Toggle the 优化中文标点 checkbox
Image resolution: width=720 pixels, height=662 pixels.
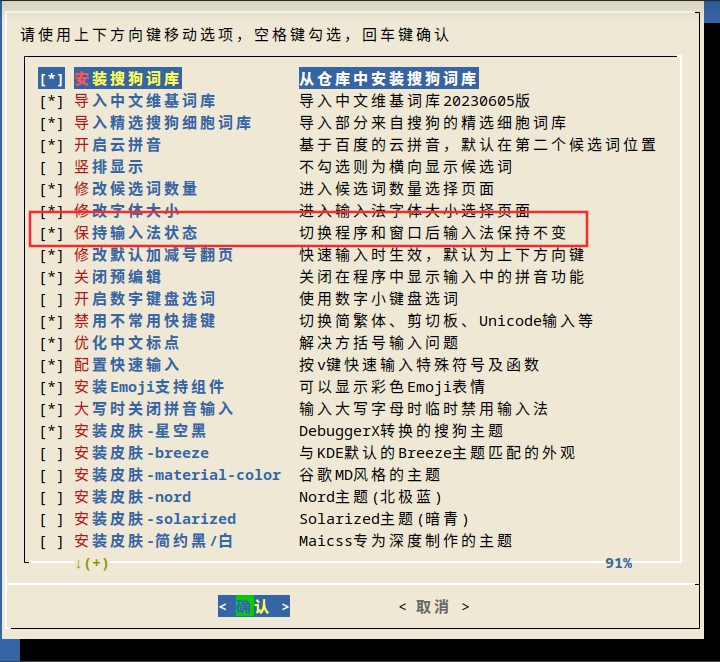[51, 343]
